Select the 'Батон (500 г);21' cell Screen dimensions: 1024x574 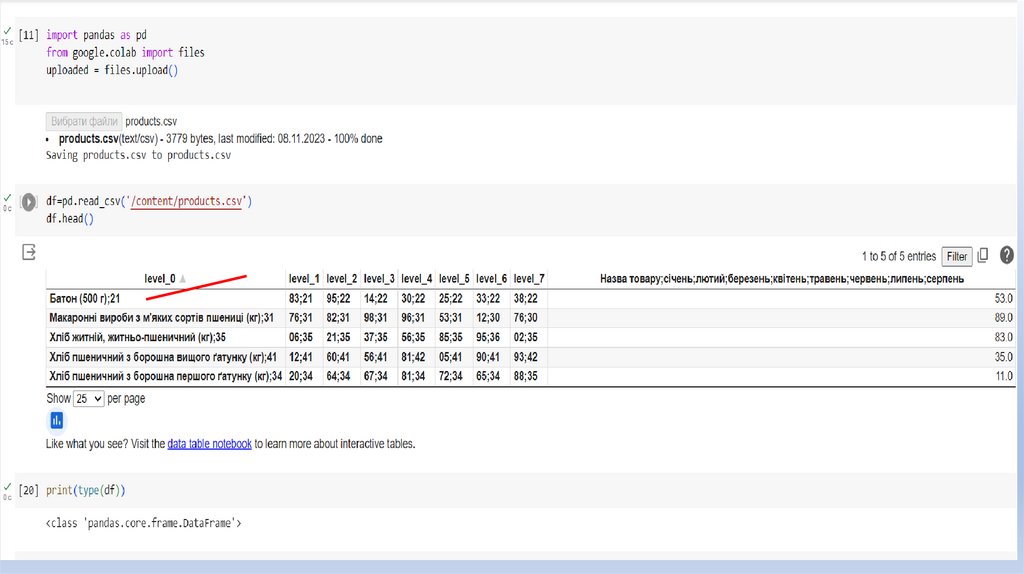[165, 298]
